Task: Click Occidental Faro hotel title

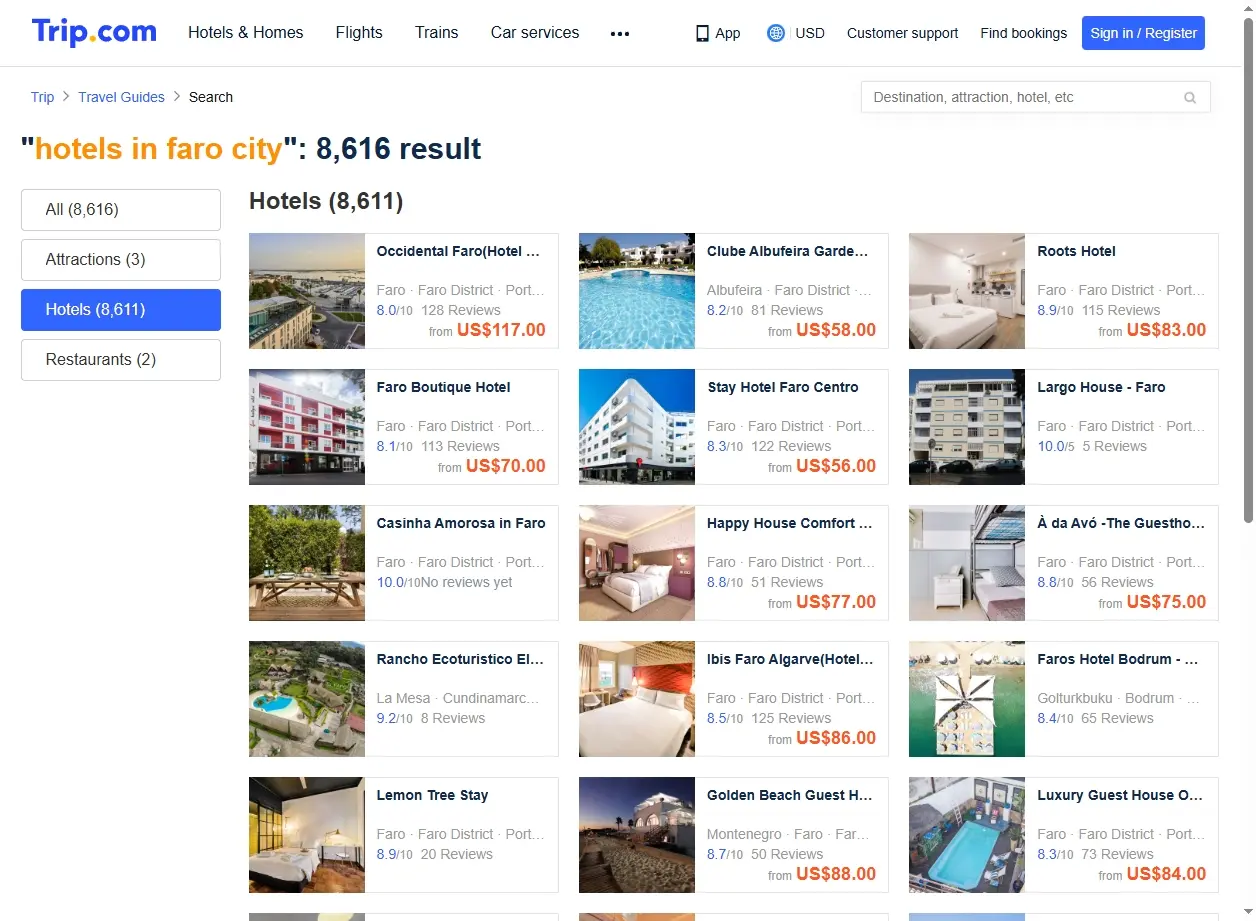Action: tap(458, 251)
